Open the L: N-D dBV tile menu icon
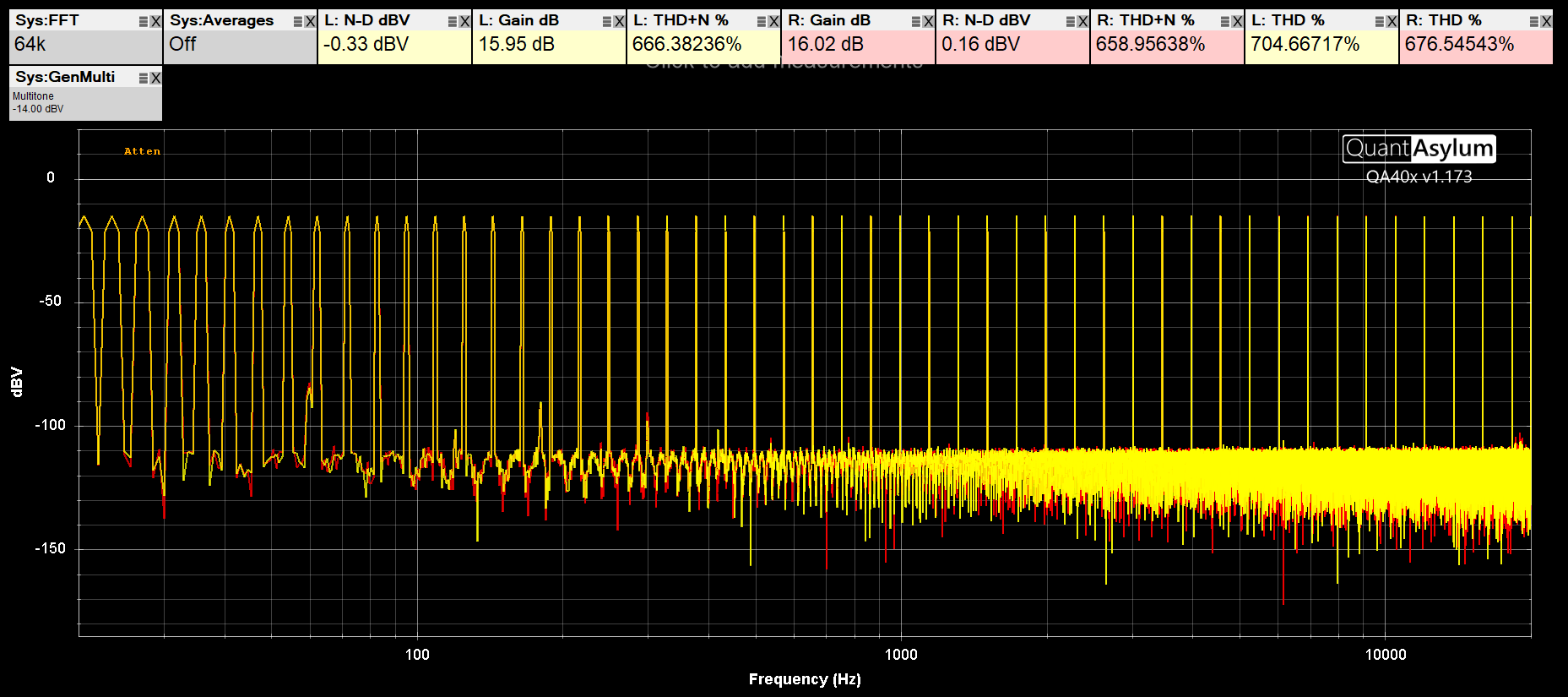 pyautogui.click(x=453, y=22)
